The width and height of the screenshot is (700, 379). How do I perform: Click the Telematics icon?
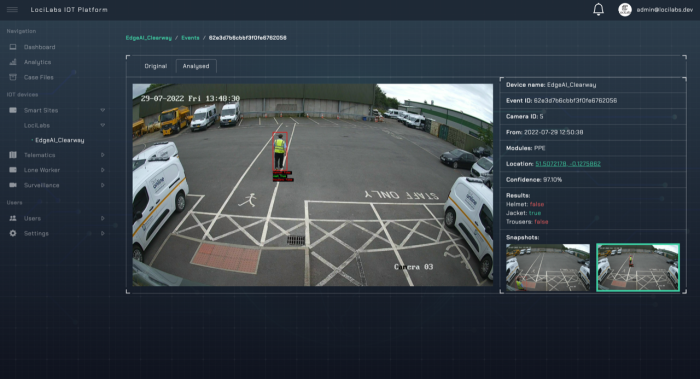[x=13, y=155]
